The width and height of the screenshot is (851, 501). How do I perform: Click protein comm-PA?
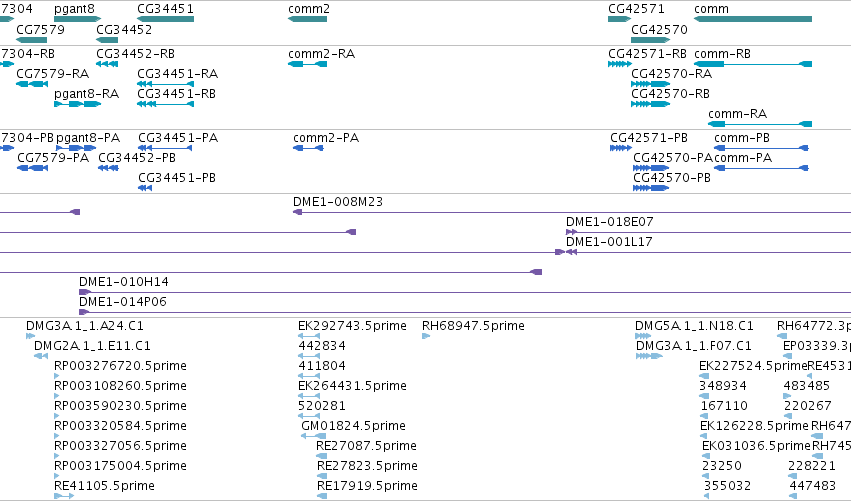point(761,168)
